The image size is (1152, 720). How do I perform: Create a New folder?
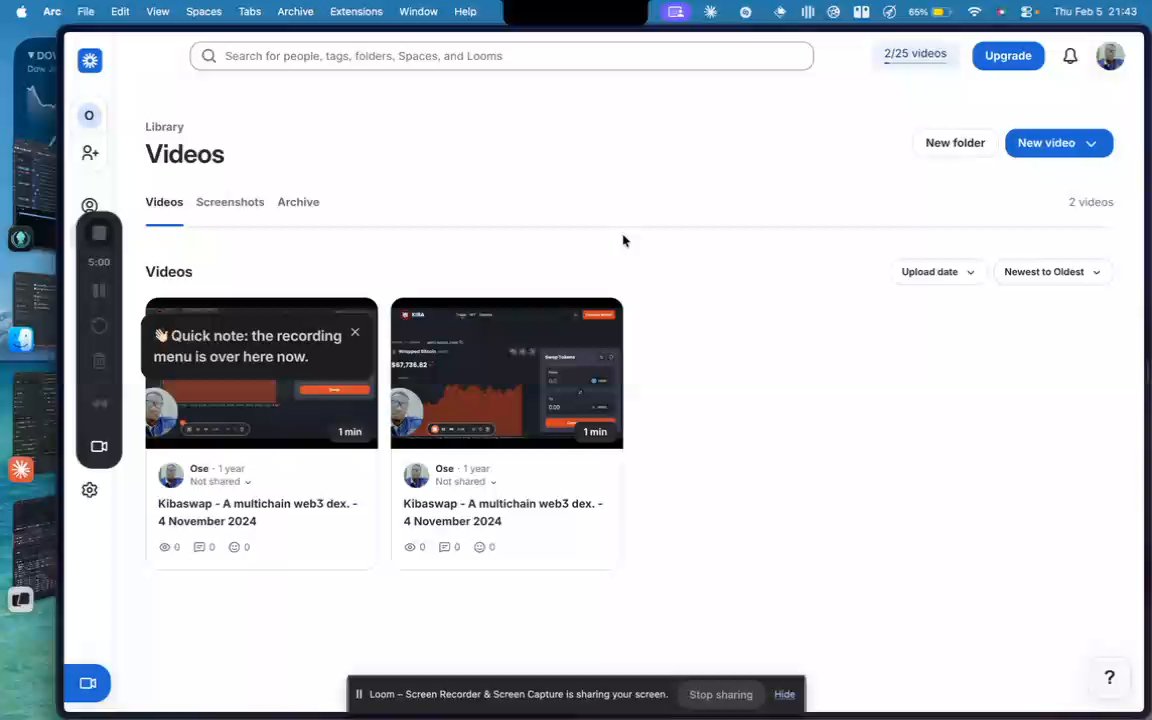(955, 143)
